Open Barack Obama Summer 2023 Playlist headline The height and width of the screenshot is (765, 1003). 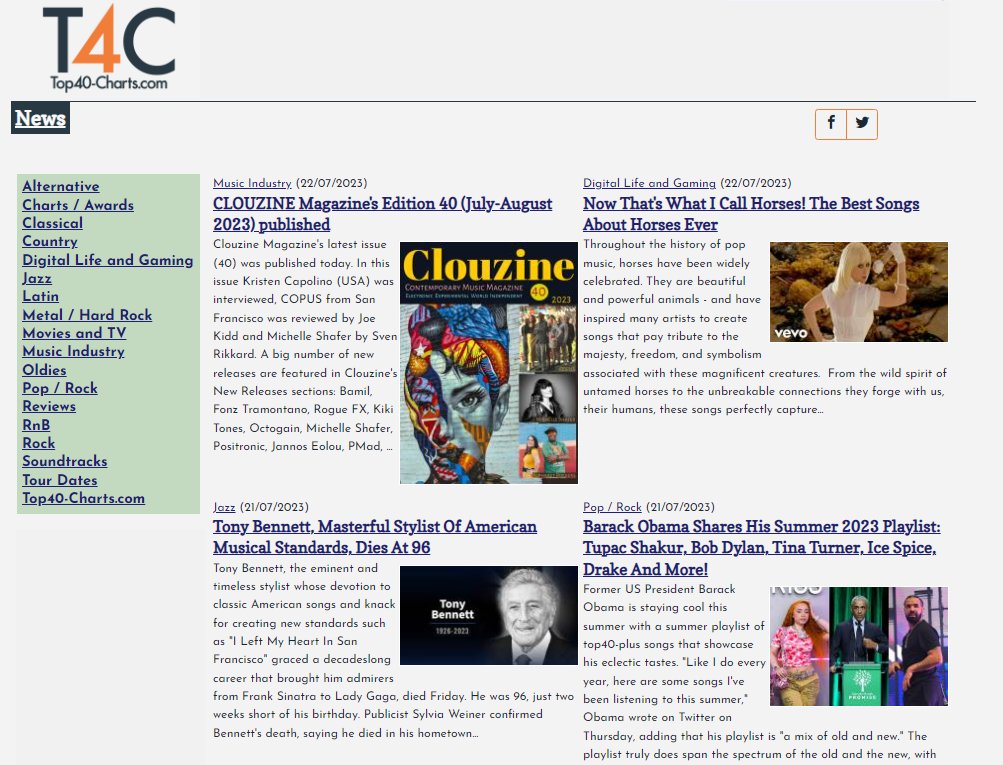tap(762, 548)
